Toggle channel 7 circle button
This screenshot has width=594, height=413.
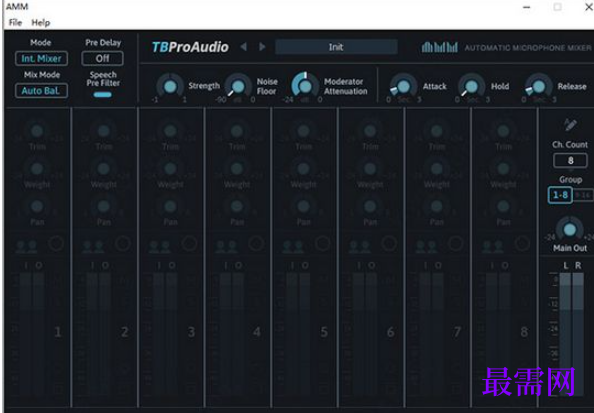pyautogui.click(x=456, y=244)
